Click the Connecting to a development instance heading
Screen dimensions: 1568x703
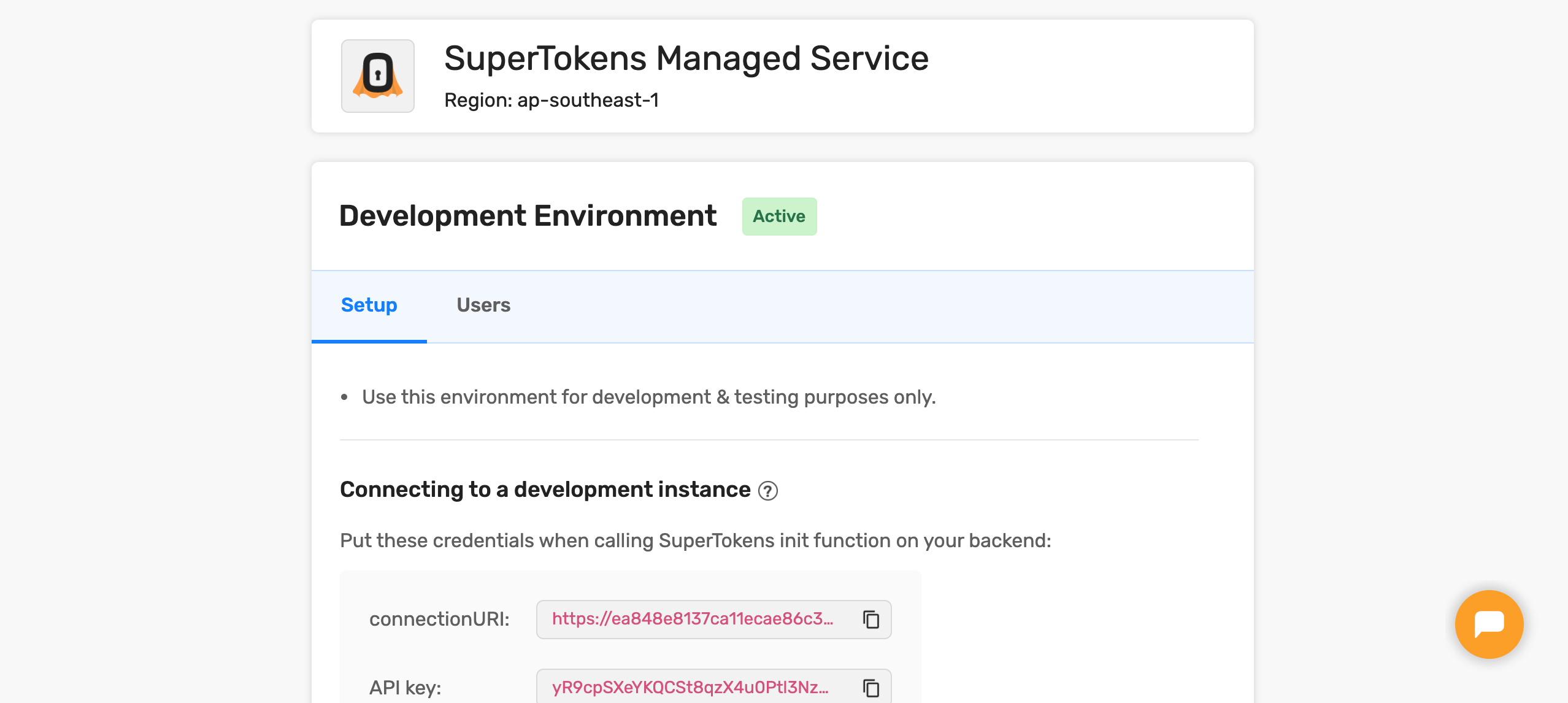tap(545, 490)
